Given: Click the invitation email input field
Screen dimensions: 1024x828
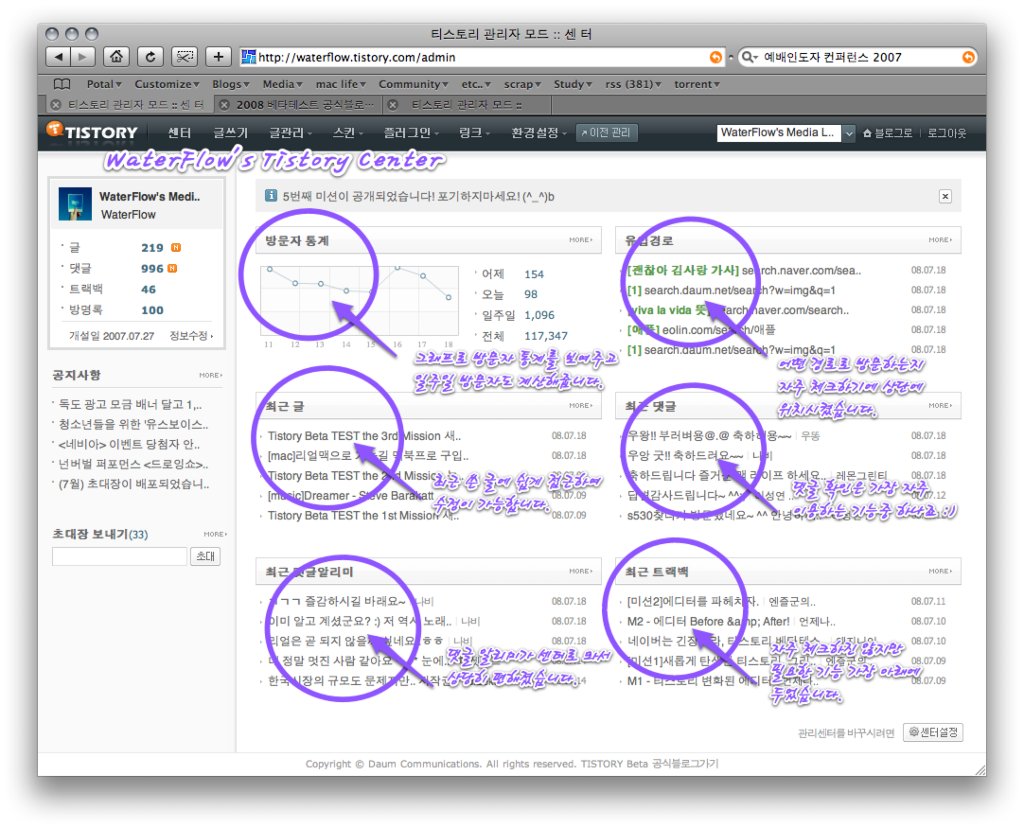Looking at the screenshot, I should 120,556.
